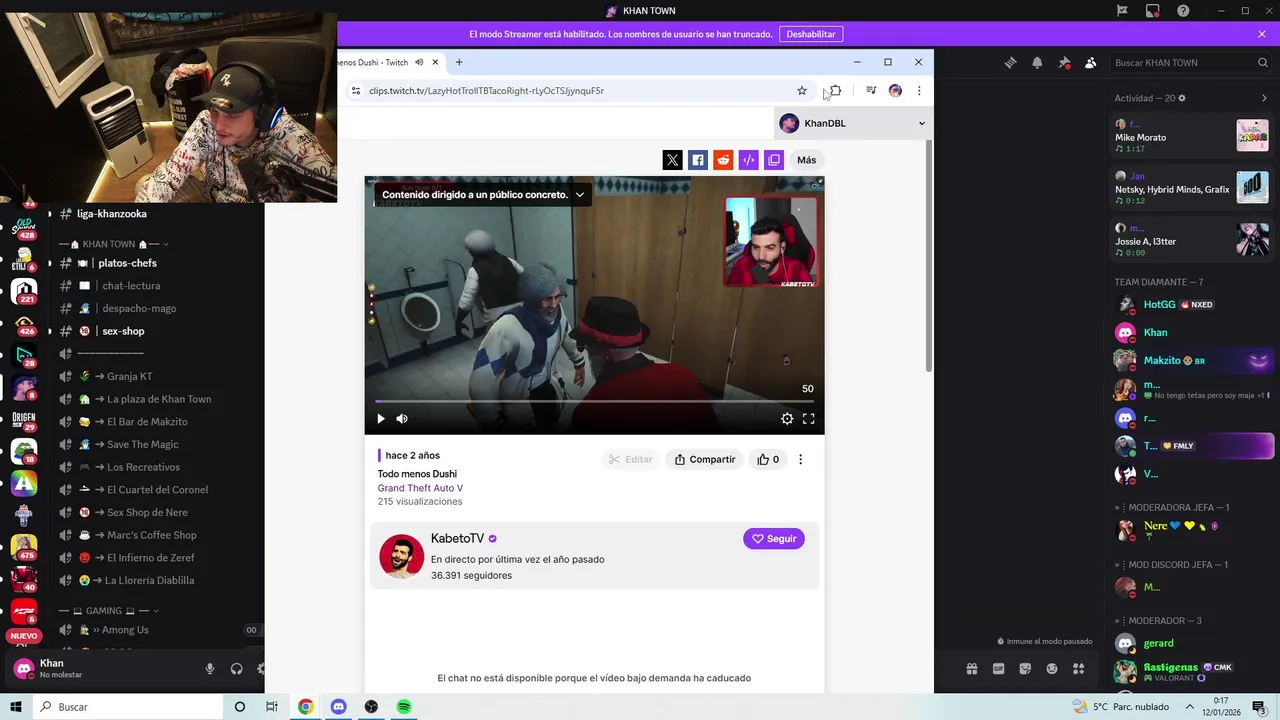Open Spotify from the taskbar
Screen dimensions: 1280x720
coord(404,707)
